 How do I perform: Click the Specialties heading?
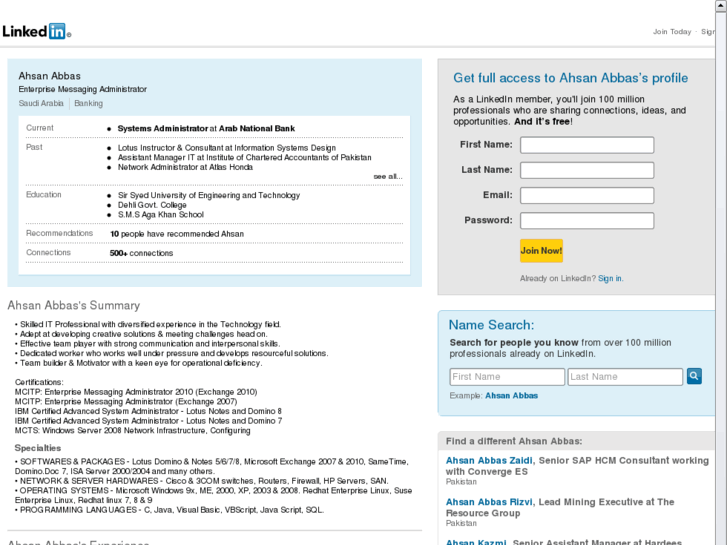pos(38,448)
